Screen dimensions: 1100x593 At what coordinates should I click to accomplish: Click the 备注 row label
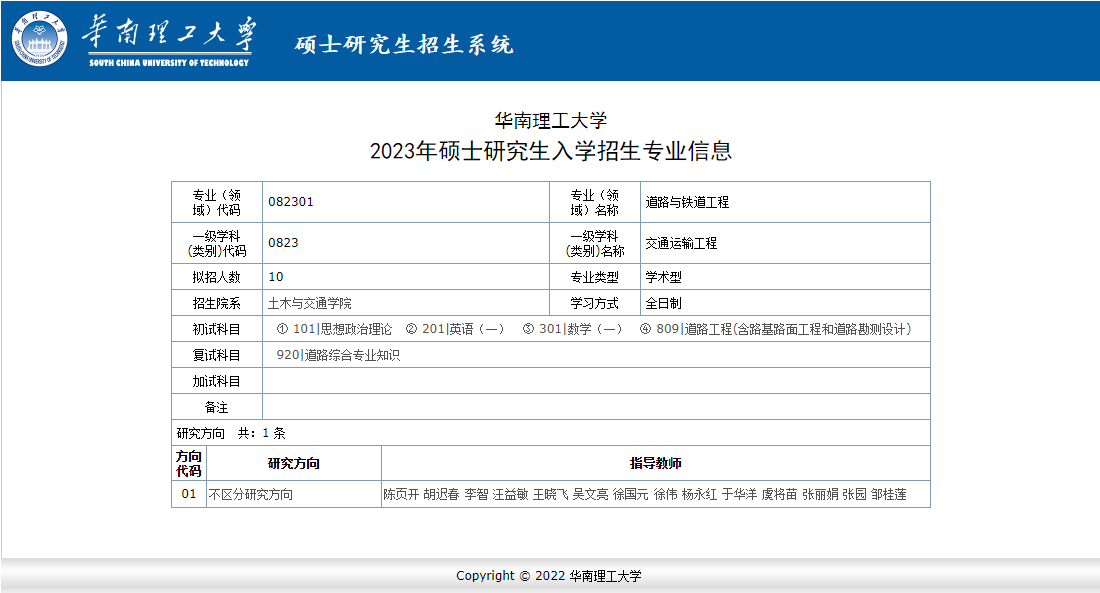coord(217,407)
